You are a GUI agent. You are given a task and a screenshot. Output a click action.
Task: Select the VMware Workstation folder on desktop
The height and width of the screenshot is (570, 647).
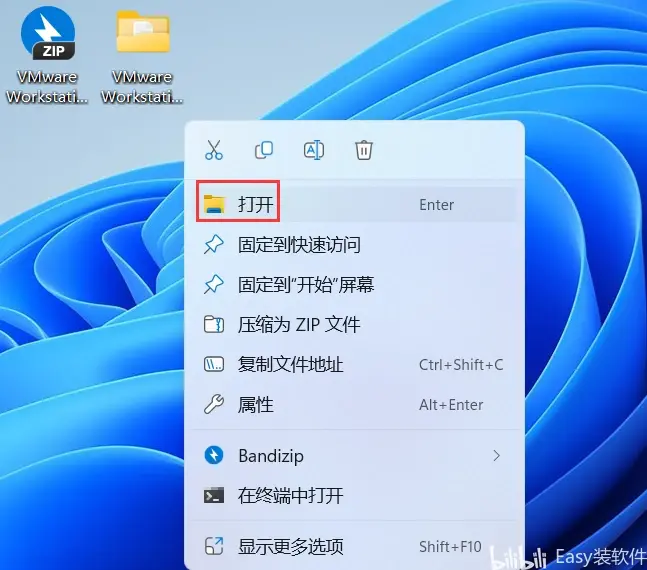click(x=142, y=56)
